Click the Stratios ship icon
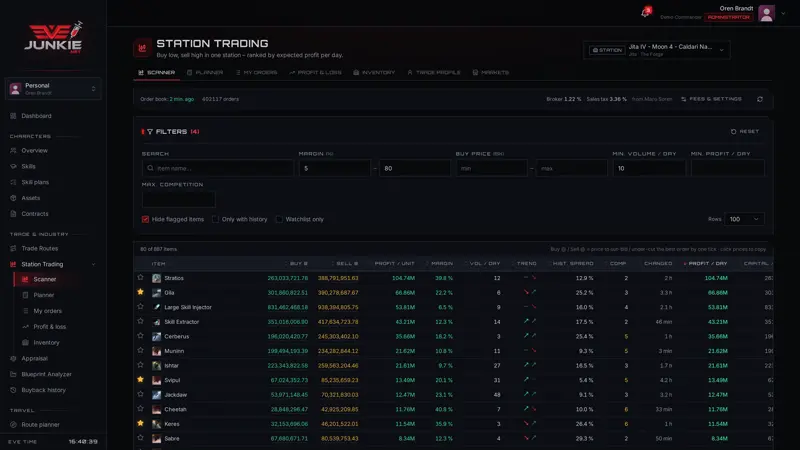This screenshot has height=450, width=800. click(157, 278)
